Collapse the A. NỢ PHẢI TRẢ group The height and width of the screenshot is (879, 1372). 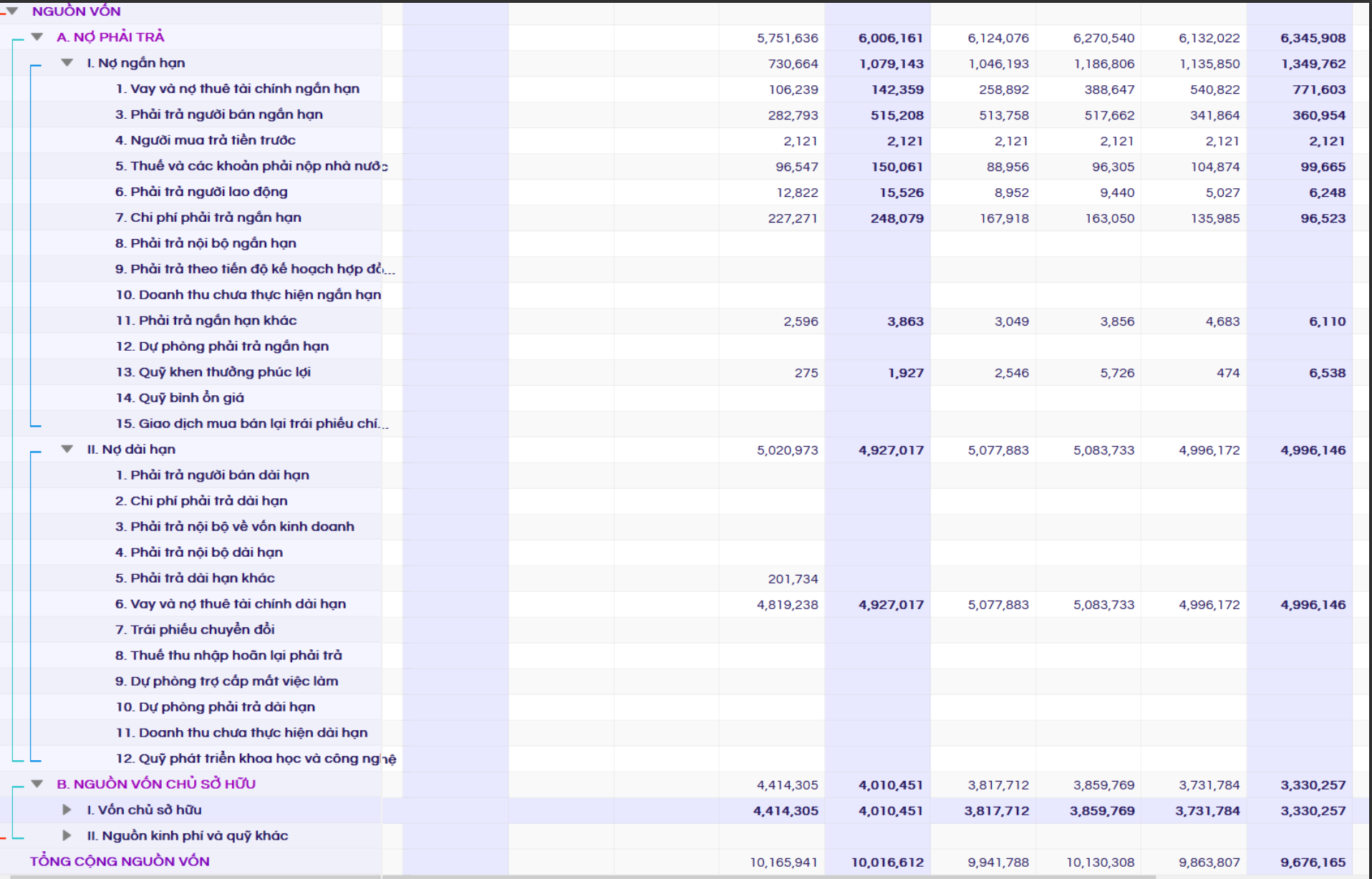[x=37, y=37]
